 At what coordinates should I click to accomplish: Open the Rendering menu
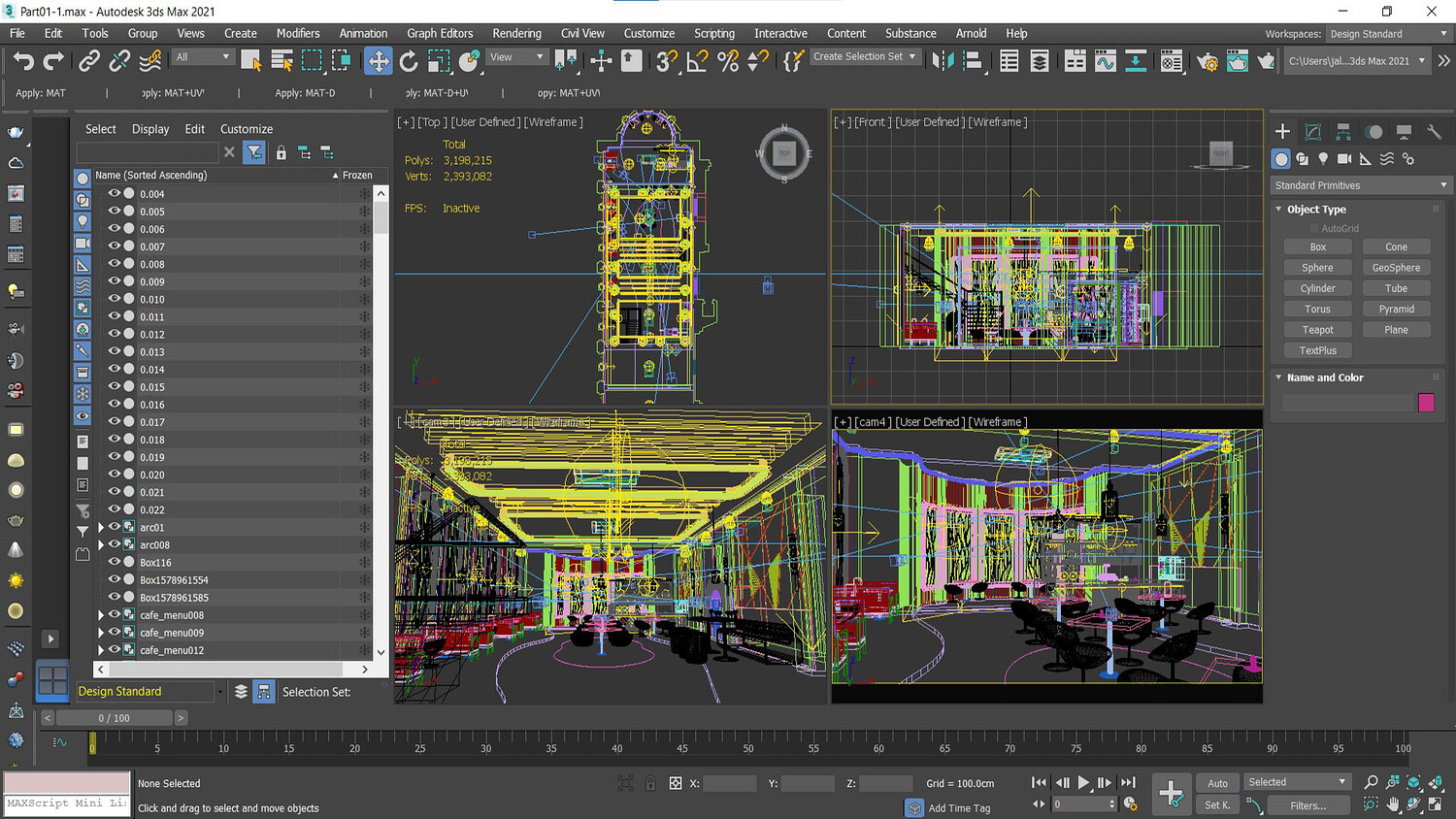[516, 33]
